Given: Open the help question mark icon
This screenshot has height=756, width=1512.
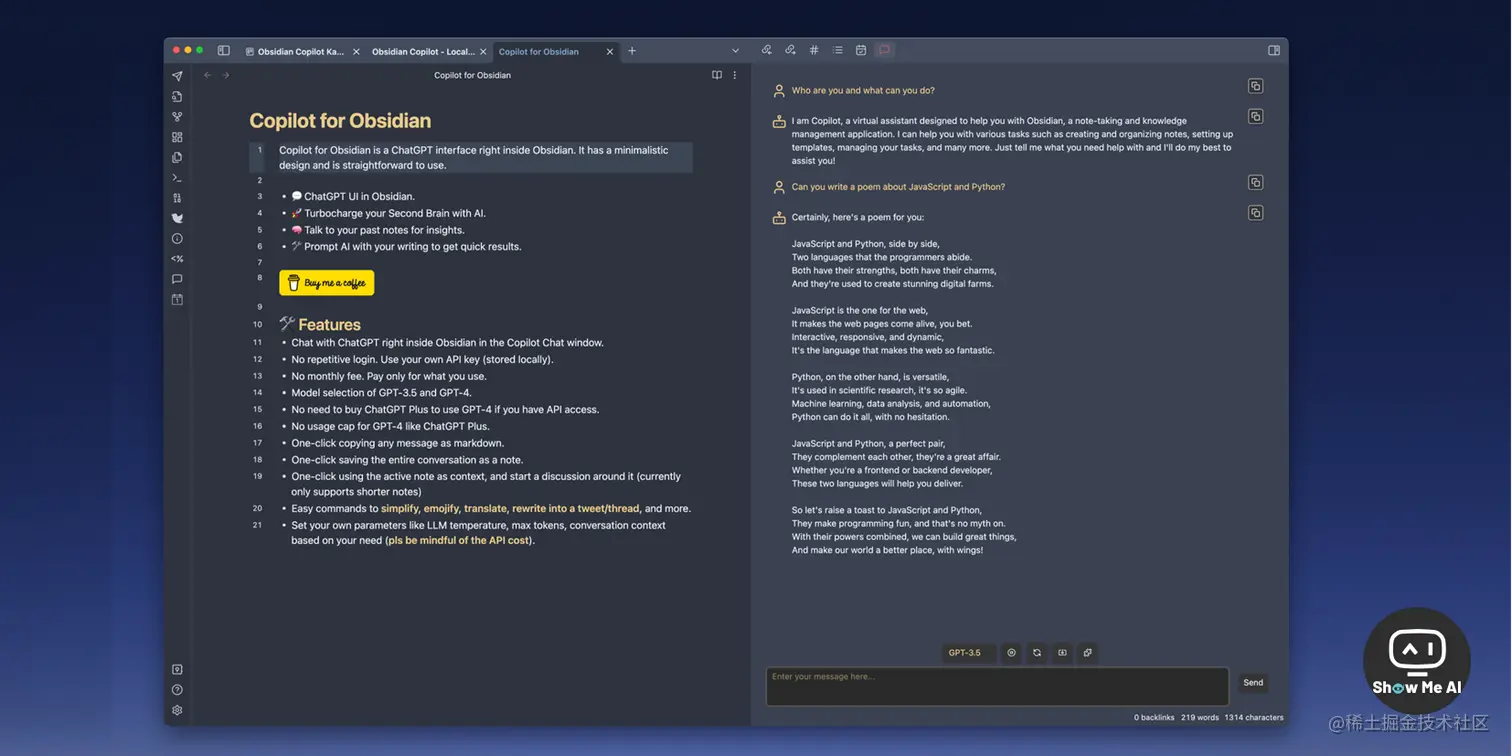Looking at the screenshot, I should point(177,690).
